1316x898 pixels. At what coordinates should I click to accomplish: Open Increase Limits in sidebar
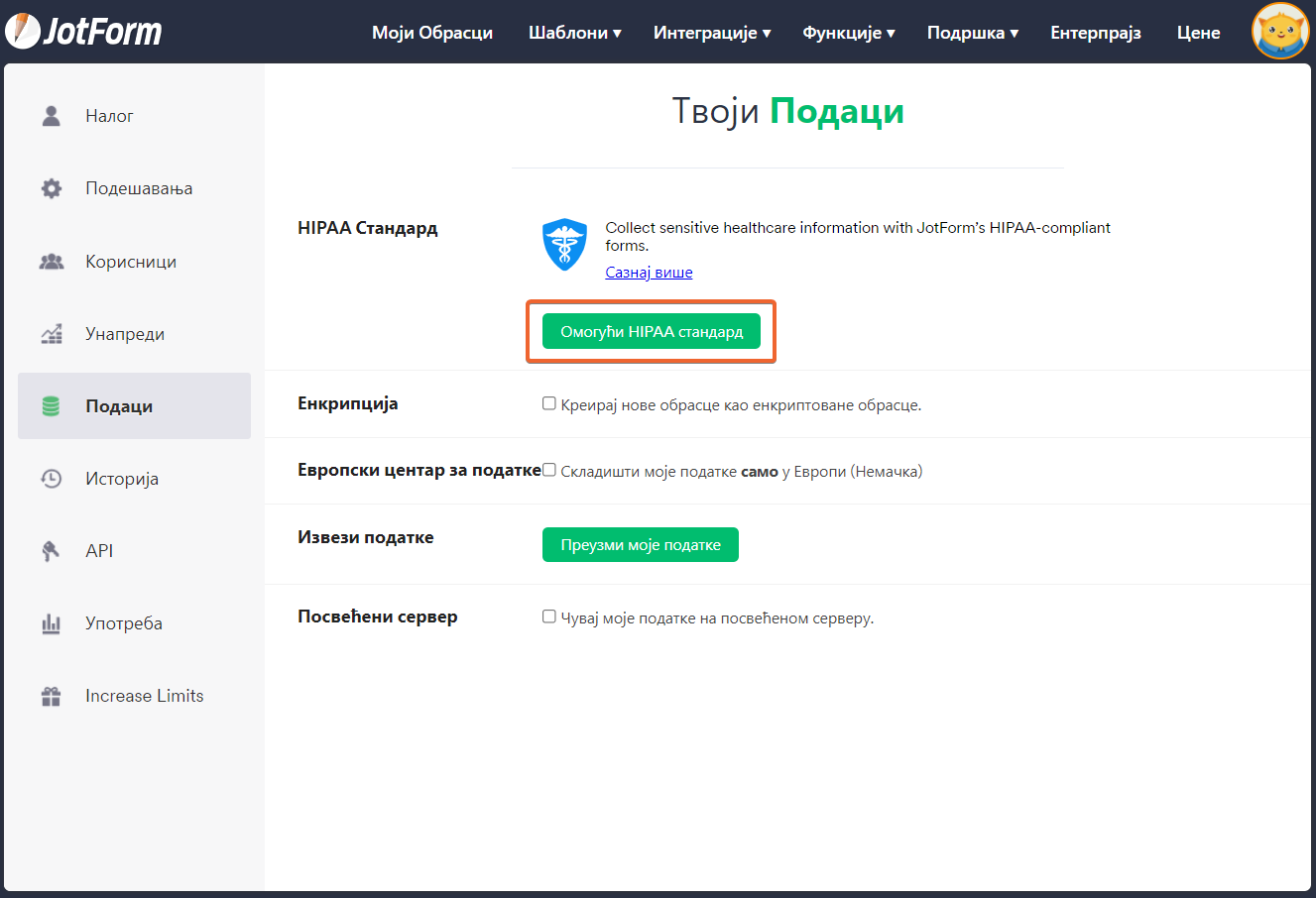pyautogui.click(x=135, y=696)
